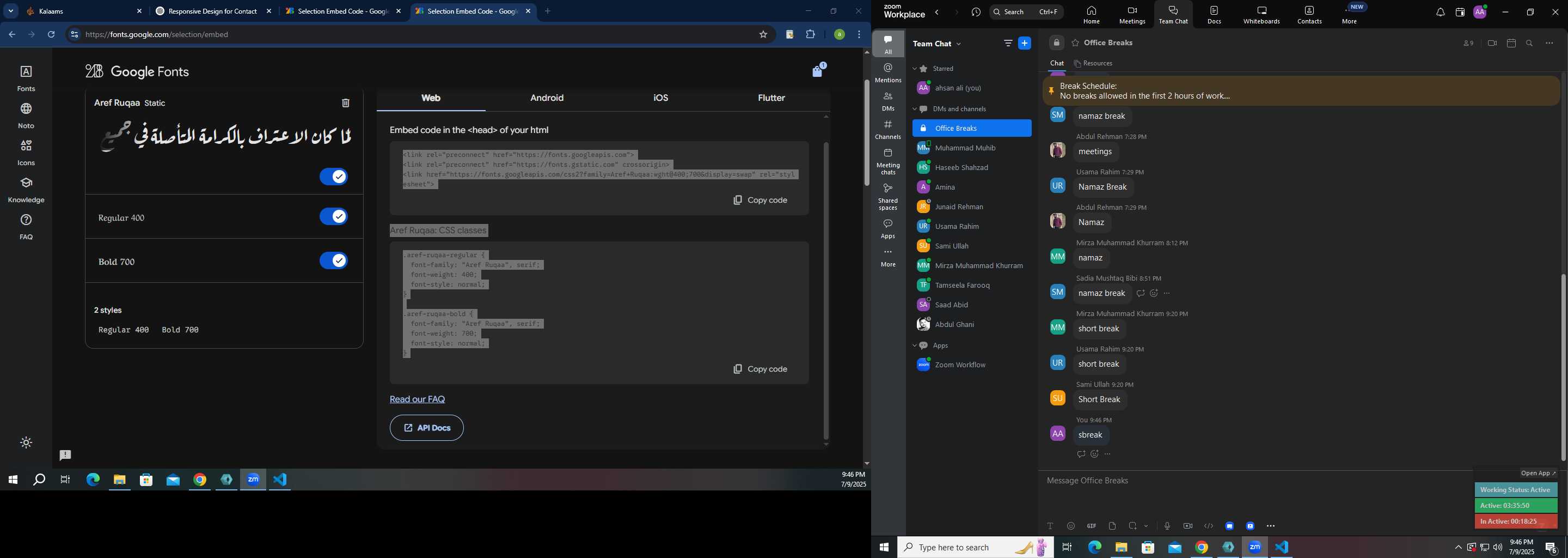Open Chrome tab search dropdown
Screen dimensions: 1568x558
pos(11,11)
